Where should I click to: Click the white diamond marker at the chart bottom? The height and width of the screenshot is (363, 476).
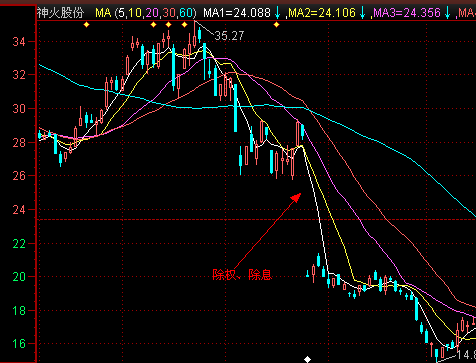[x=307, y=359]
